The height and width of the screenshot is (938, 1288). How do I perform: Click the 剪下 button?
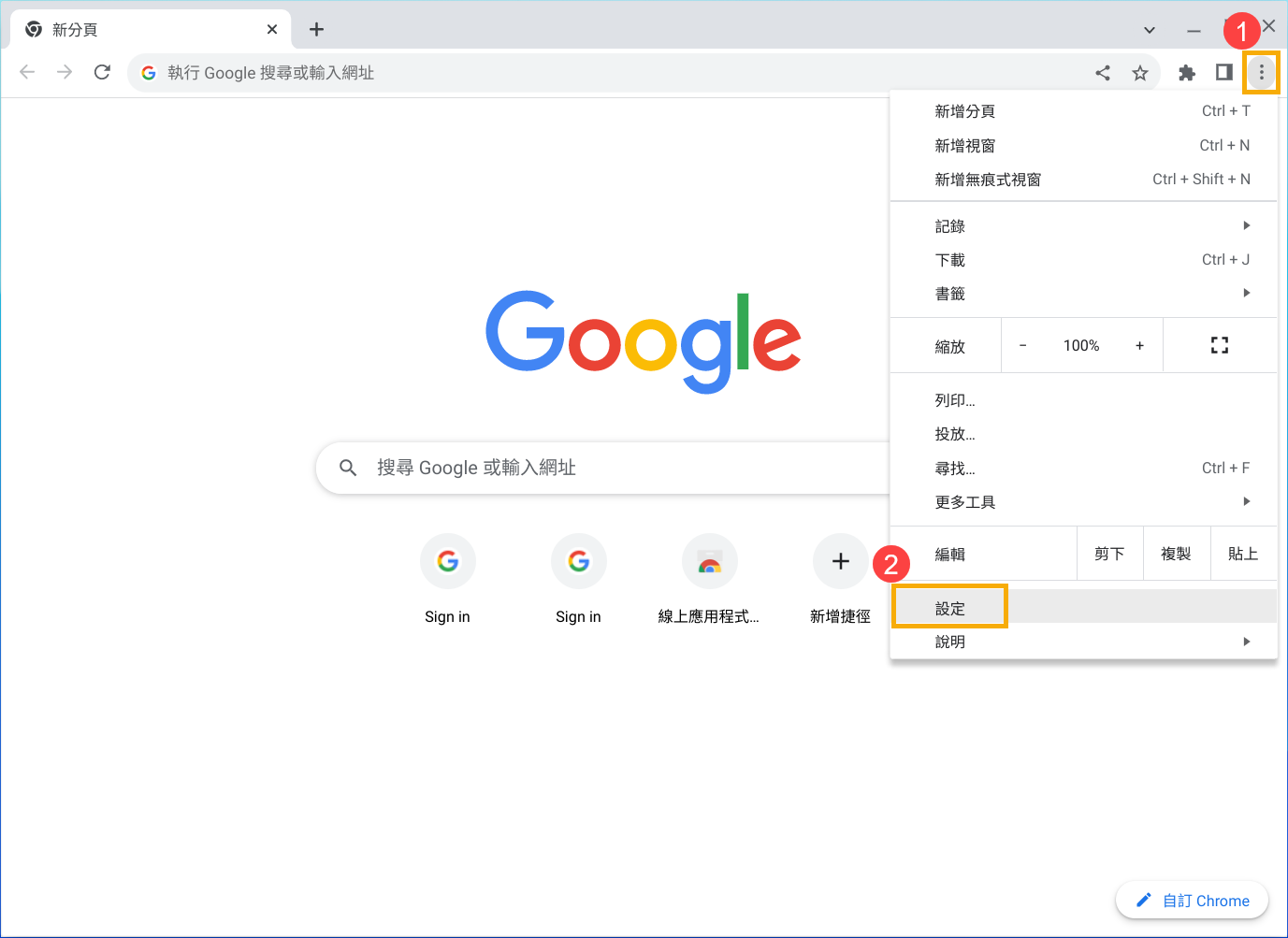coord(1110,554)
